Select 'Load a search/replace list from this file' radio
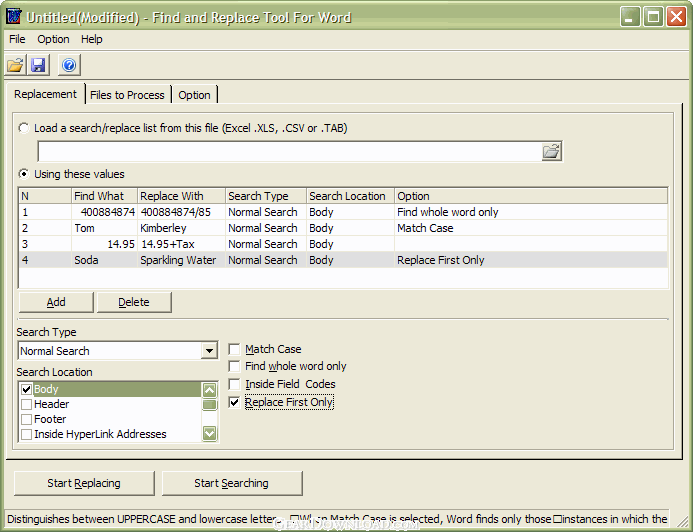The image size is (693, 532). [x=24, y=128]
